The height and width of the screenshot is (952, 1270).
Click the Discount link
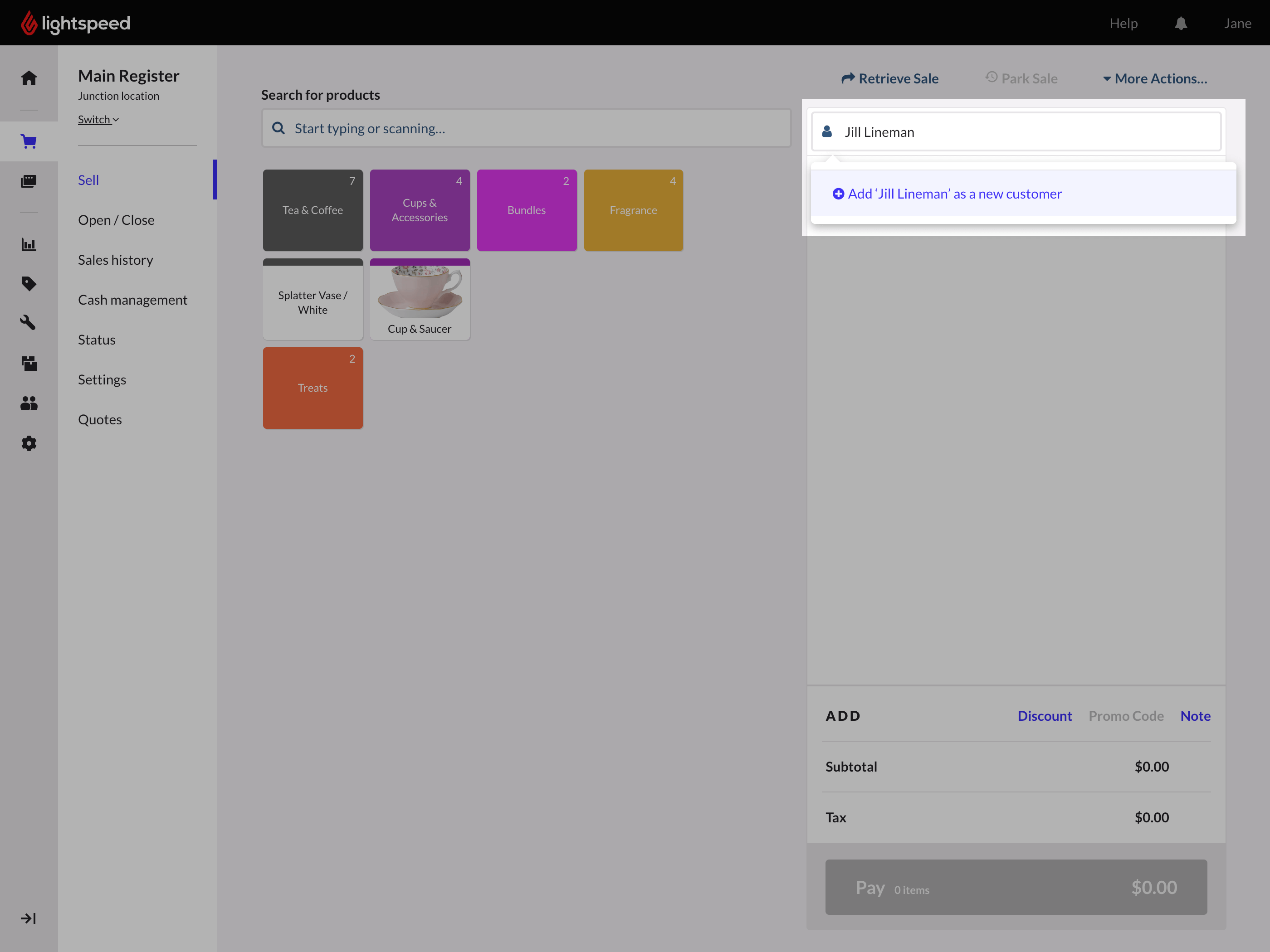tap(1045, 715)
